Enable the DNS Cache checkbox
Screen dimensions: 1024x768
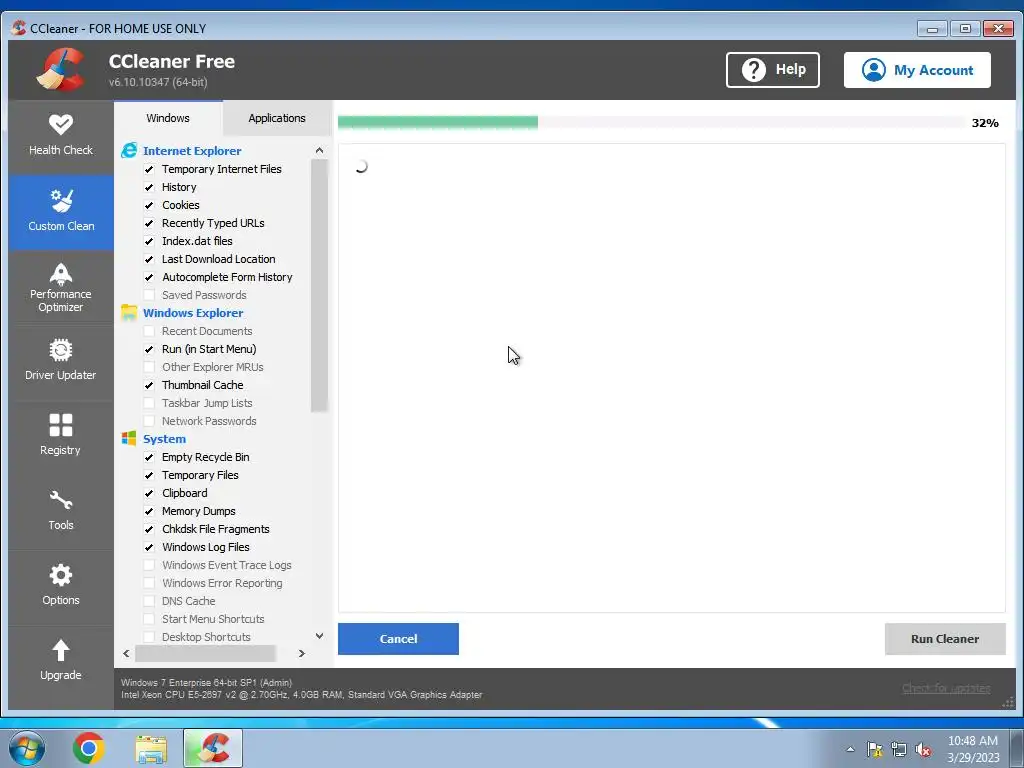(149, 601)
